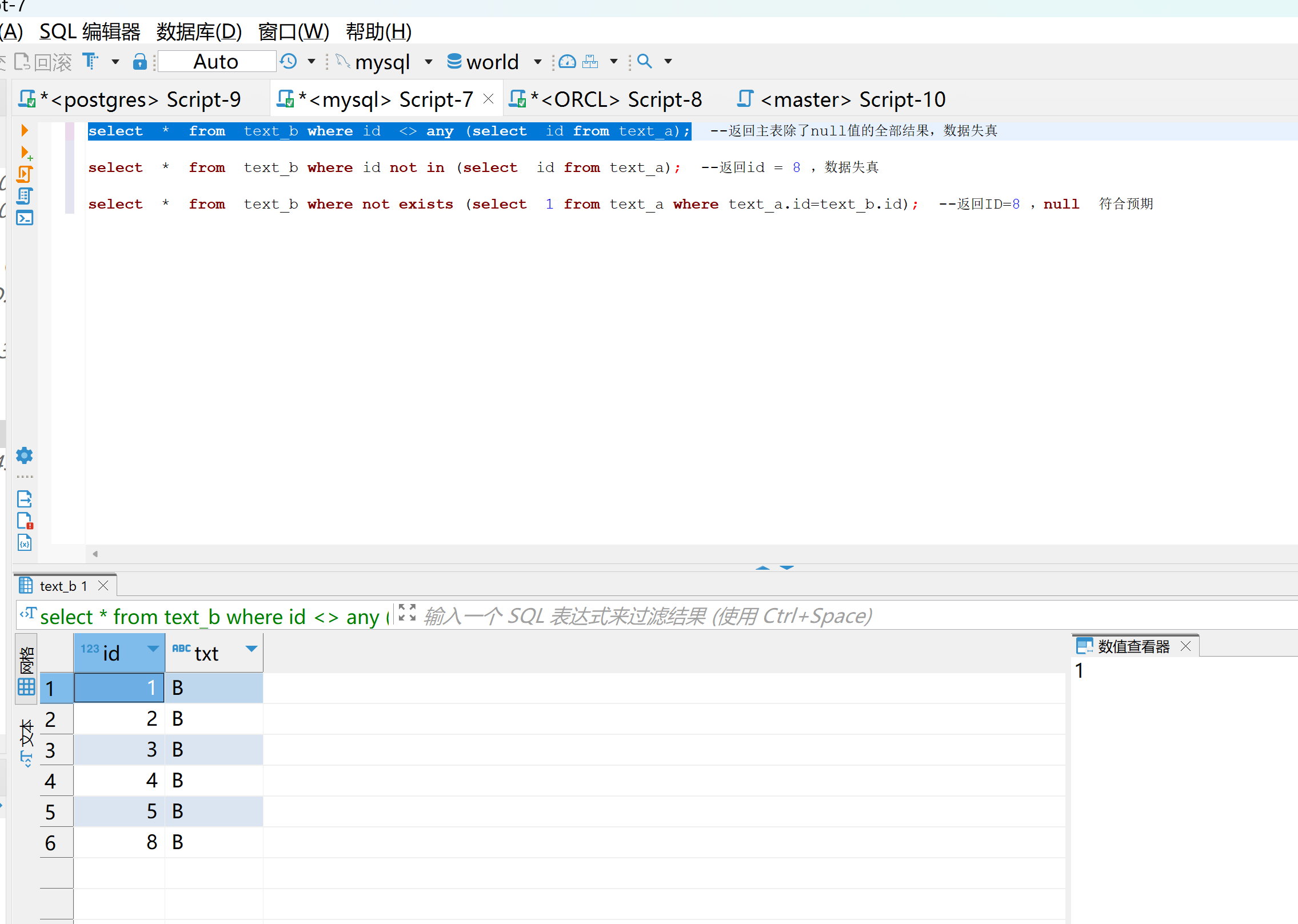Run the whole script with the script icon
1298x924 pixels.
[x=25, y=174]
